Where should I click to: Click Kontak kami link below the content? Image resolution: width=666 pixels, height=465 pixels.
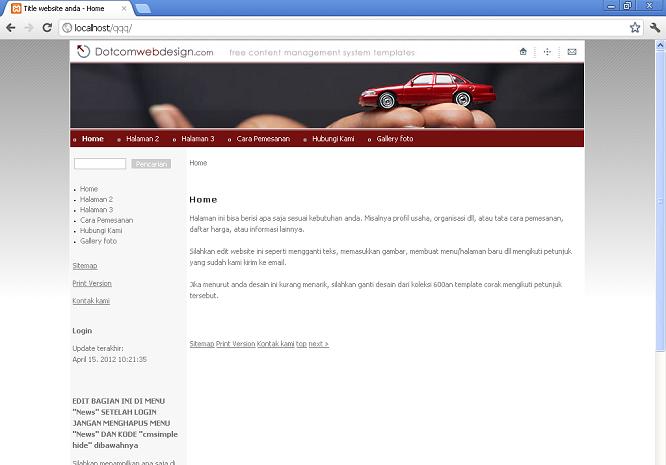click(x=276, y=344)
